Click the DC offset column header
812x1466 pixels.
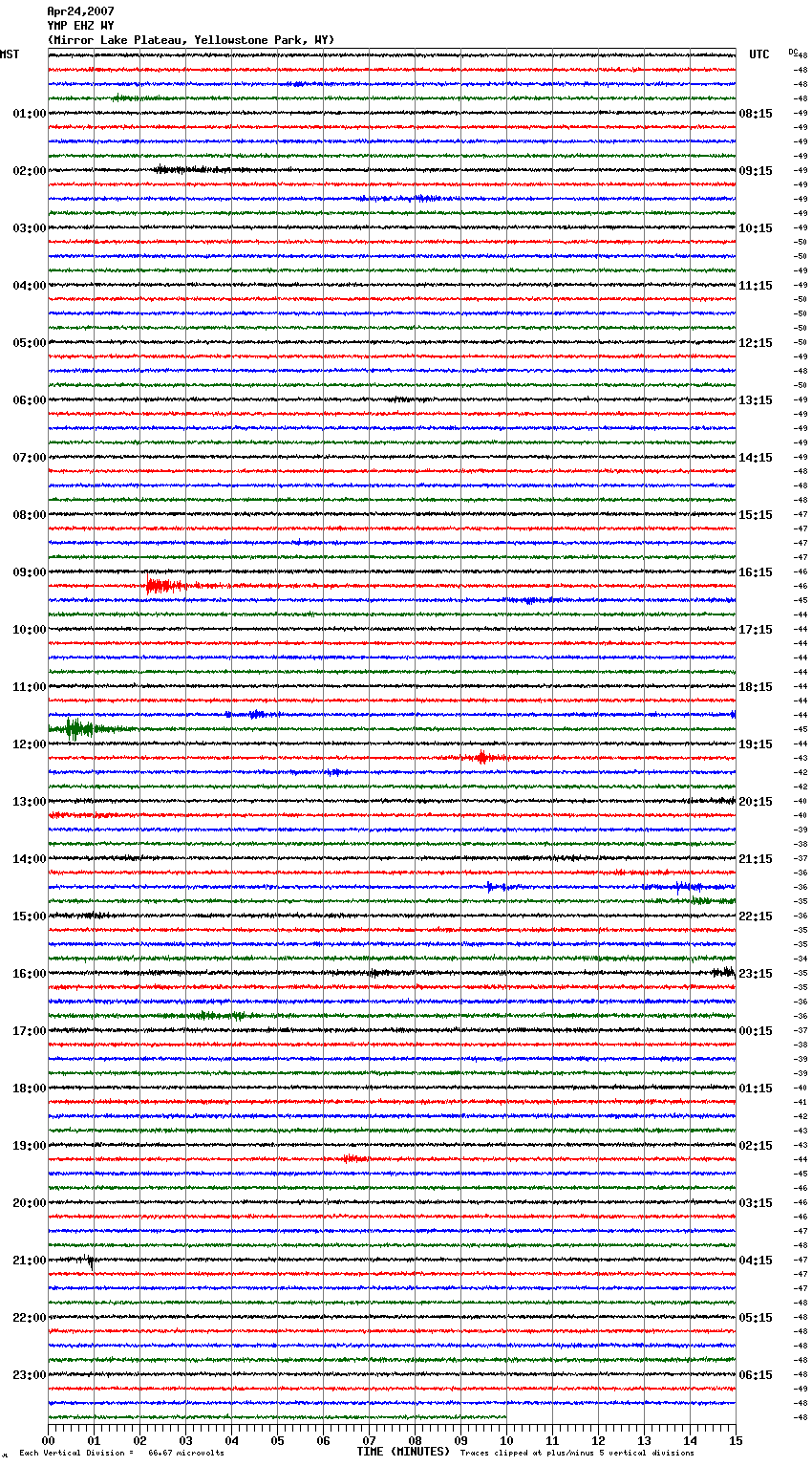coord(793,52)
